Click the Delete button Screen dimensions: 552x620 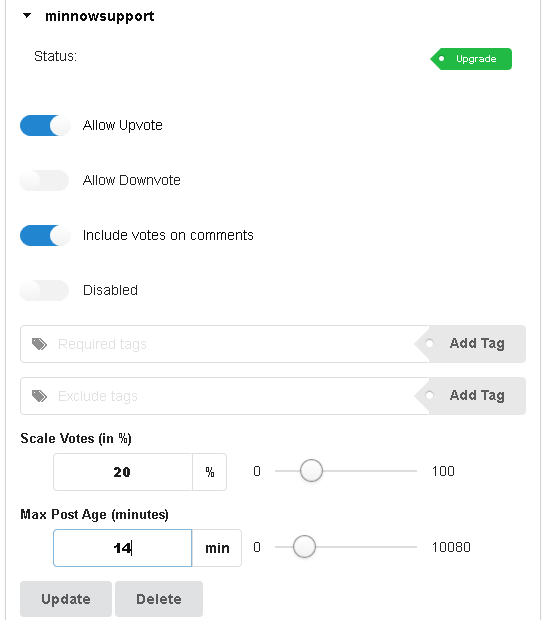pyautogui.click(x=159, y=599)
